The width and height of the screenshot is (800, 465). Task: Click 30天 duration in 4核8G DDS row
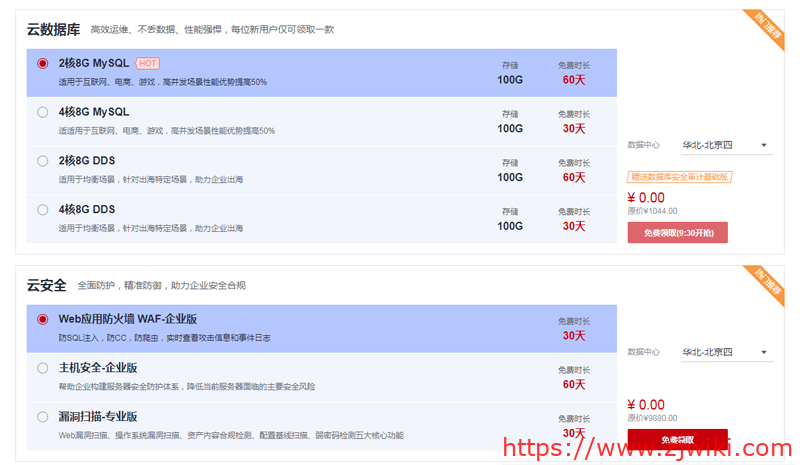click(574, 226)
